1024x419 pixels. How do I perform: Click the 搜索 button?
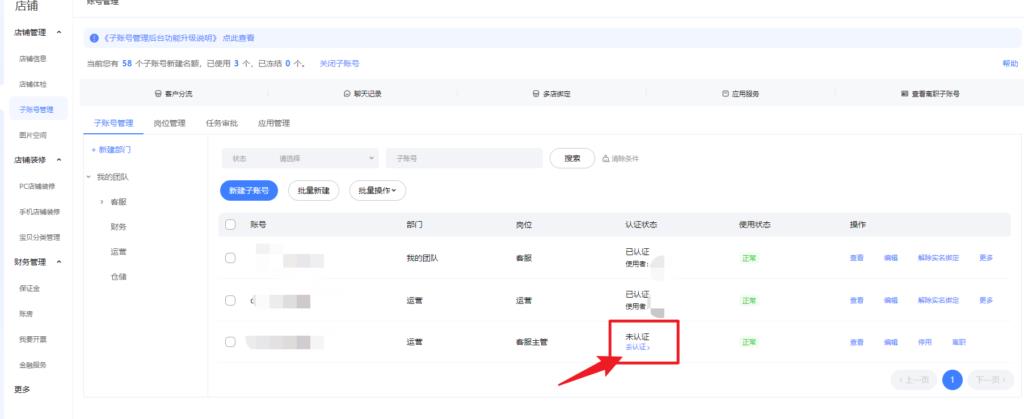pos(572,159)
